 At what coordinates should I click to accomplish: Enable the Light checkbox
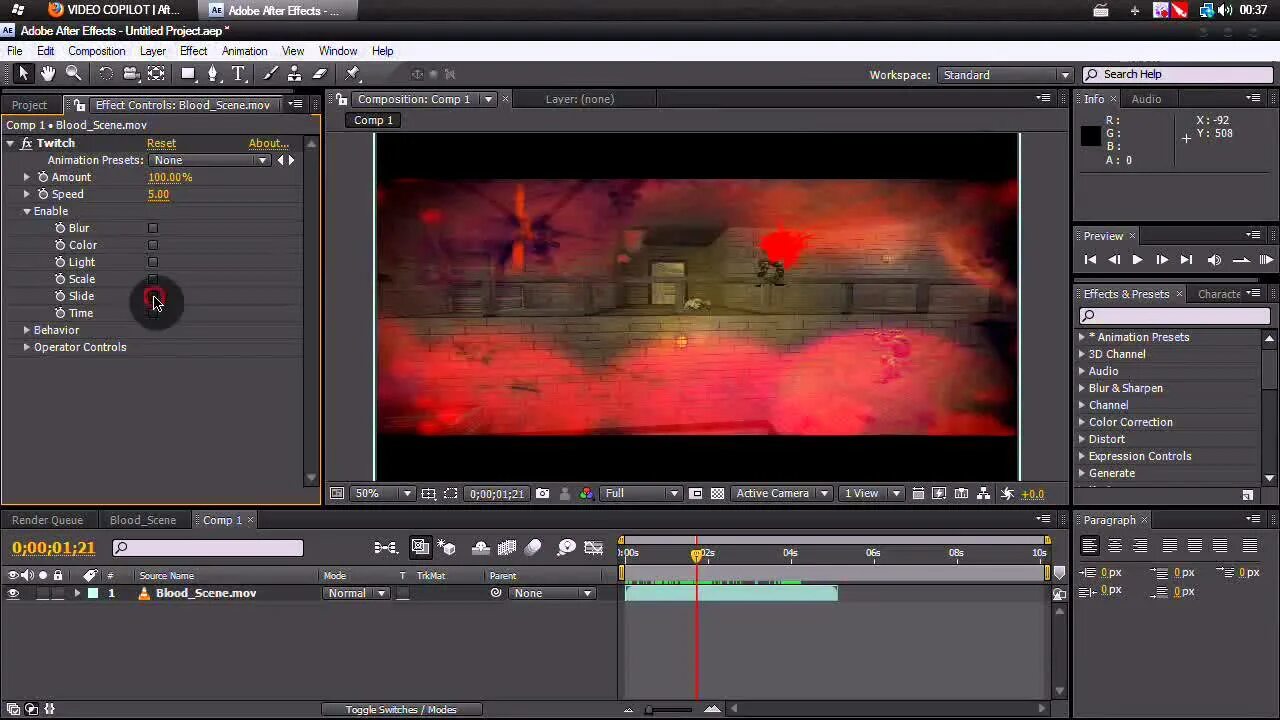(x=153, y=262)
